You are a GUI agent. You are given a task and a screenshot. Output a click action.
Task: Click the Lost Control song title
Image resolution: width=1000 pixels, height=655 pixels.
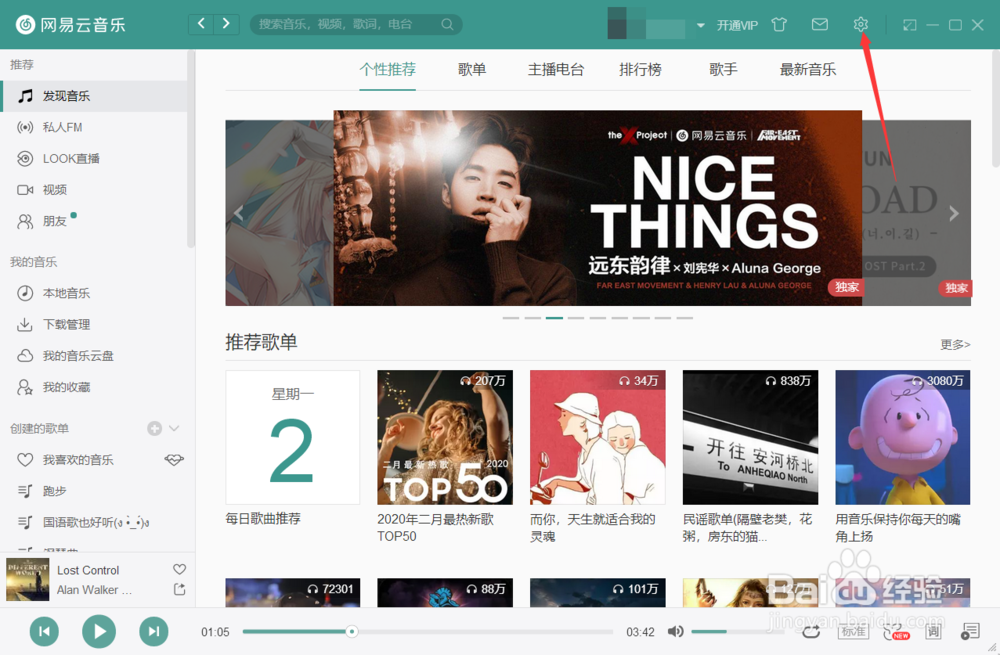click(88, 570)
